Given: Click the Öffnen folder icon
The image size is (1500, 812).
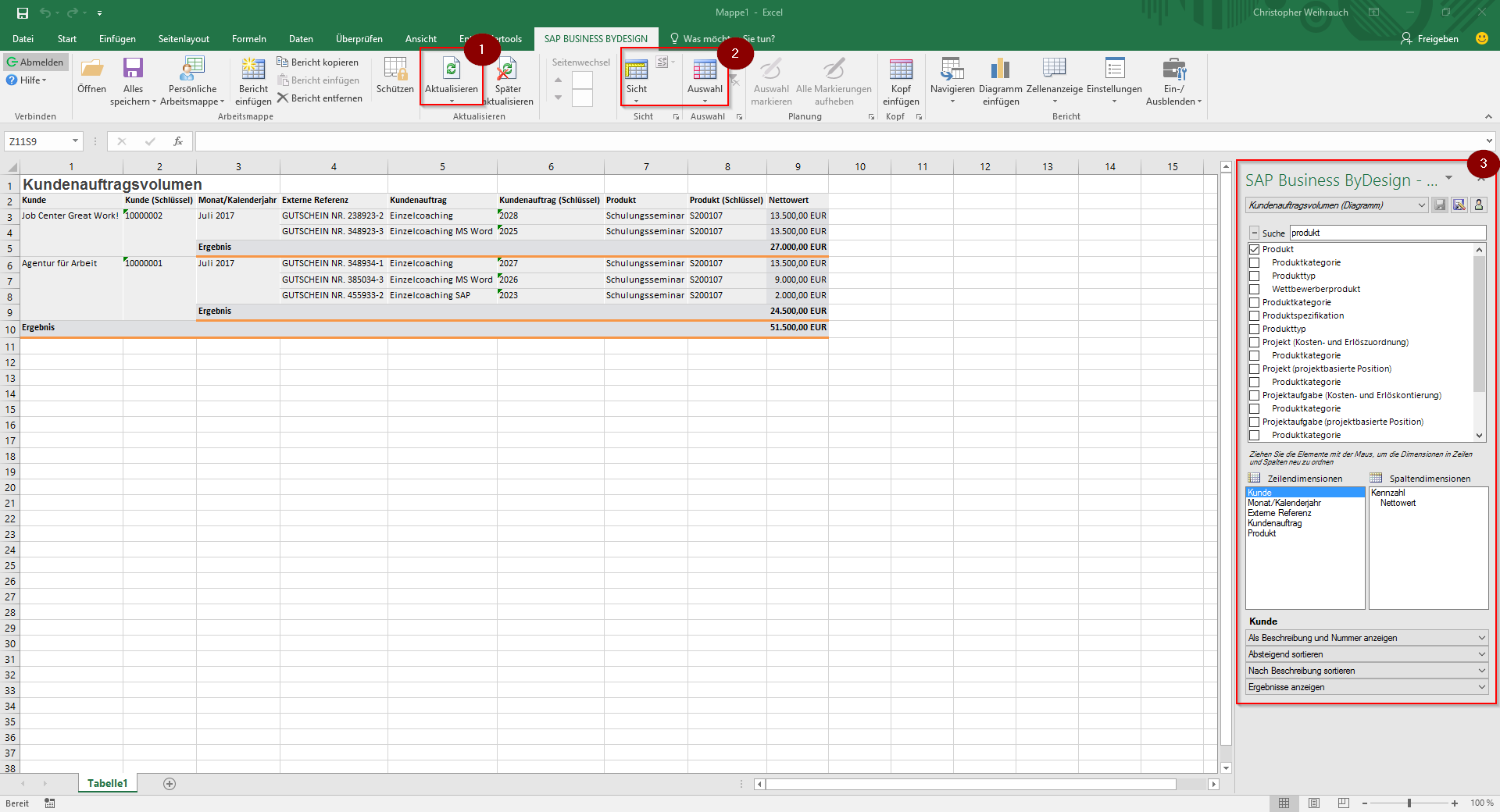Looking at the screenshot, I should click(91, 69).
